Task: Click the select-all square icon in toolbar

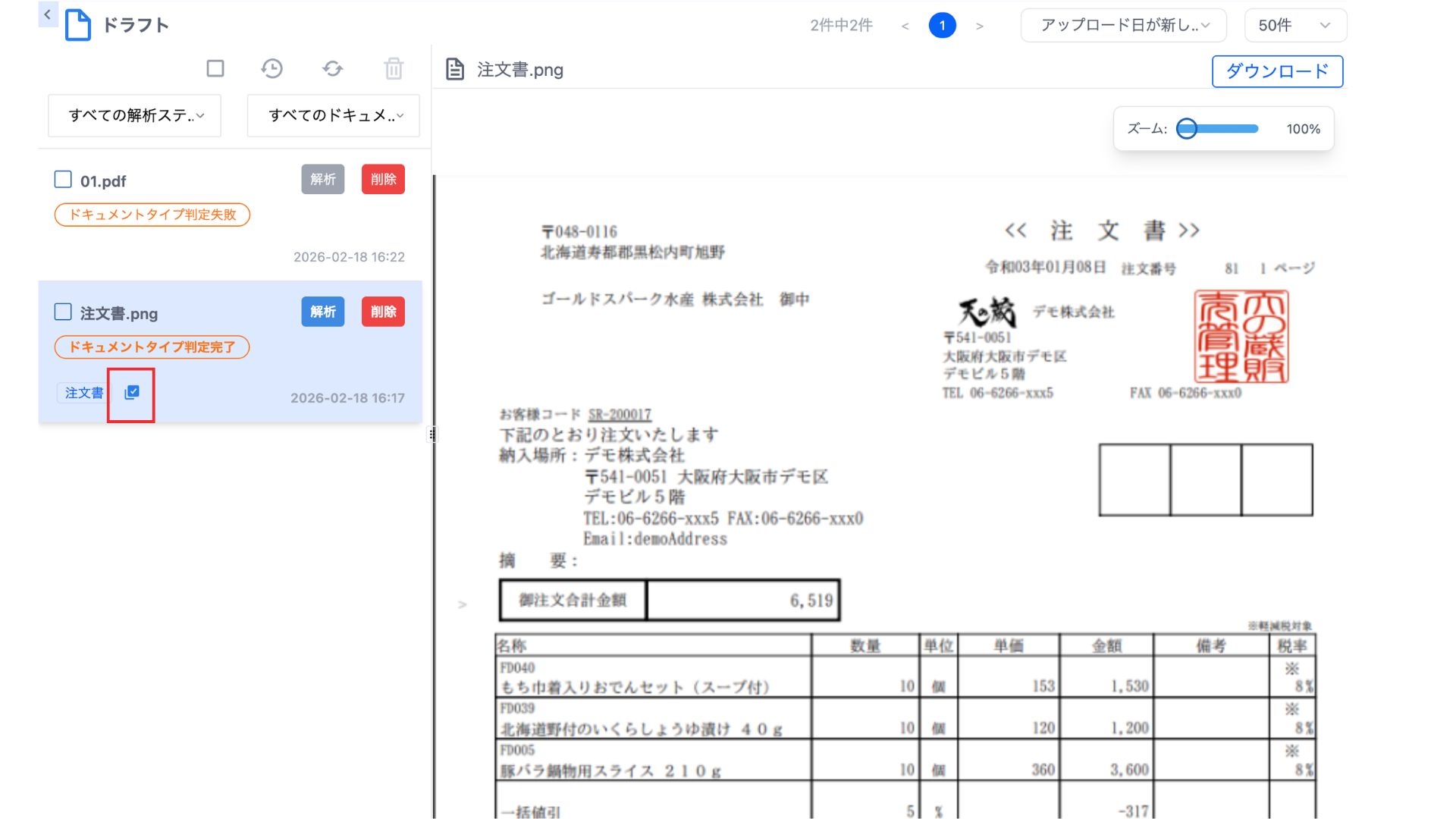Action: (x=215, y=69)
